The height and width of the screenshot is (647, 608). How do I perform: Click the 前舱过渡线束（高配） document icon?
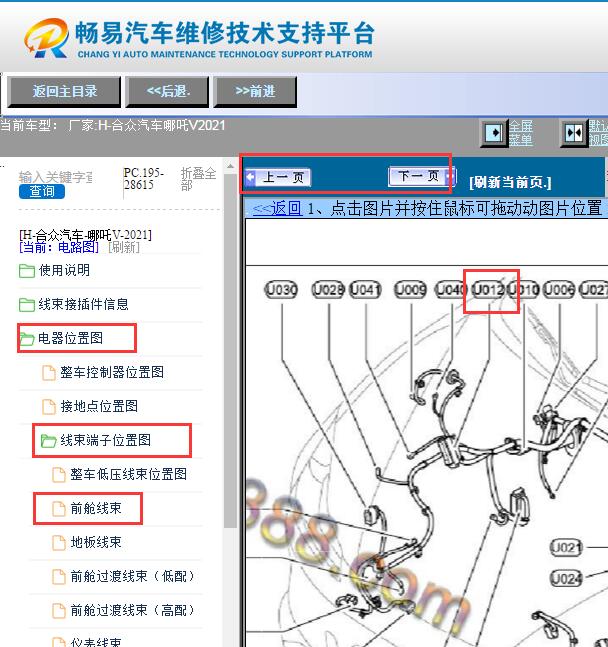59,610
